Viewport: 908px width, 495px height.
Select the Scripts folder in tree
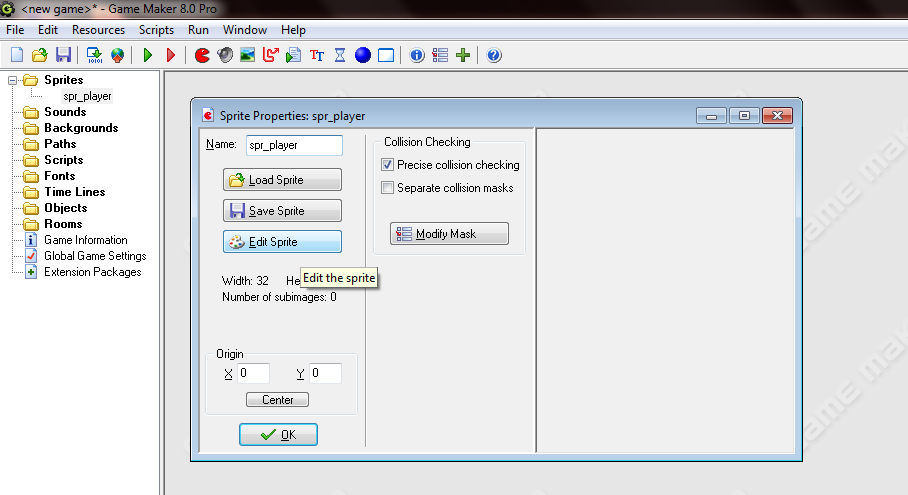(x=64, y=160)
